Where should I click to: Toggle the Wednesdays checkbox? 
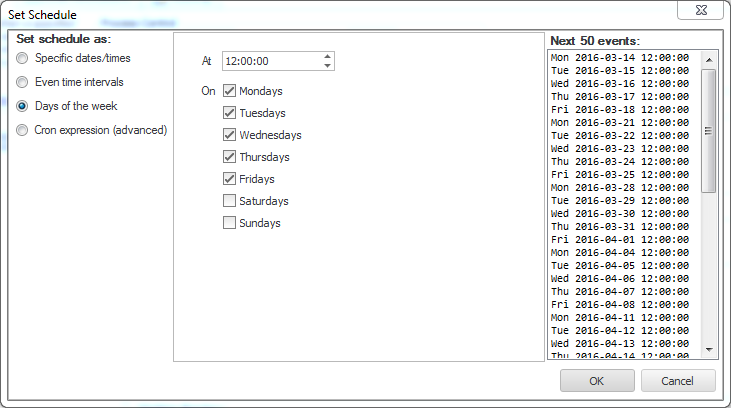pos(229,135)
